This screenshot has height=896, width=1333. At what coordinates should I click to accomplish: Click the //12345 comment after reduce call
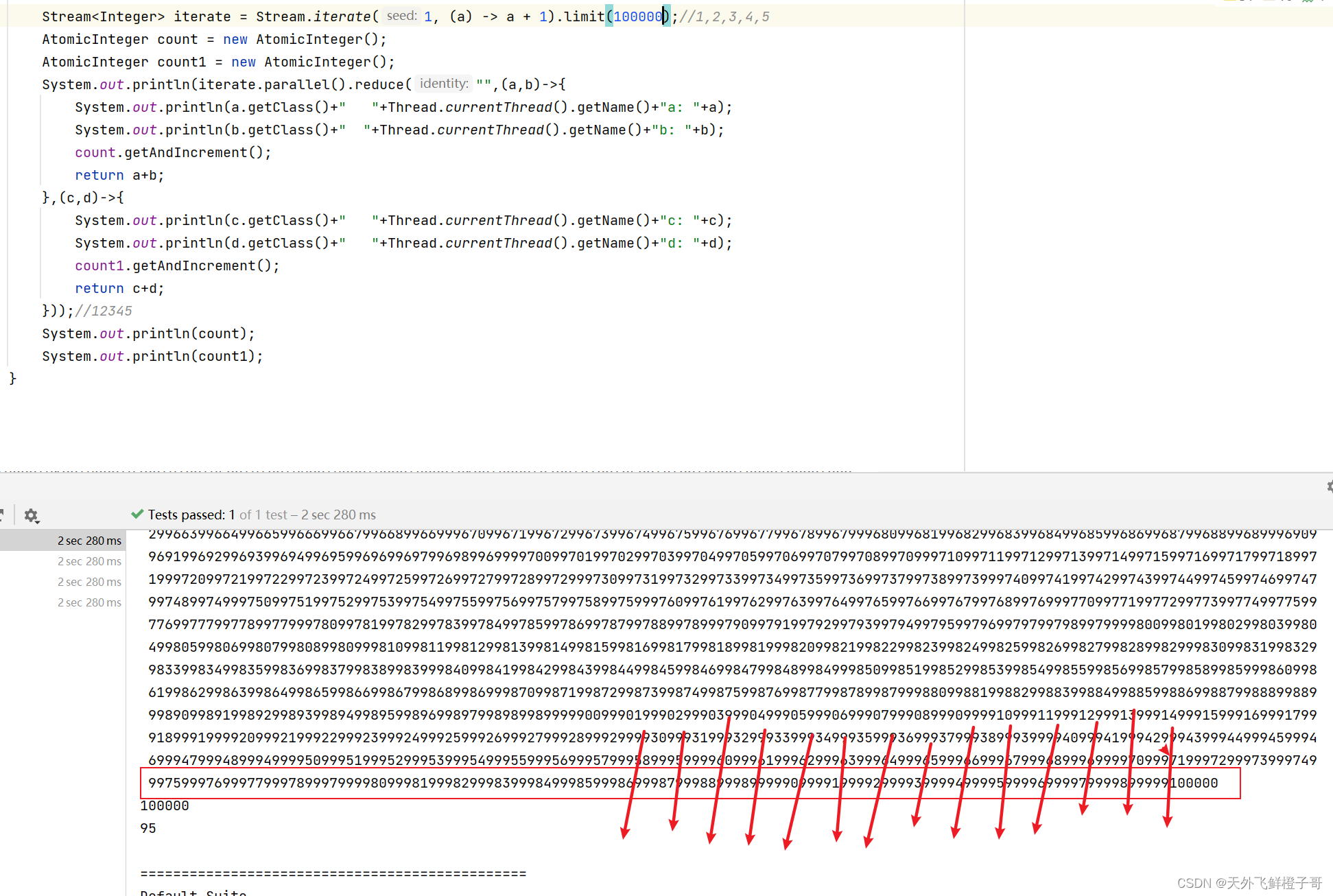[x=104, y=311]
